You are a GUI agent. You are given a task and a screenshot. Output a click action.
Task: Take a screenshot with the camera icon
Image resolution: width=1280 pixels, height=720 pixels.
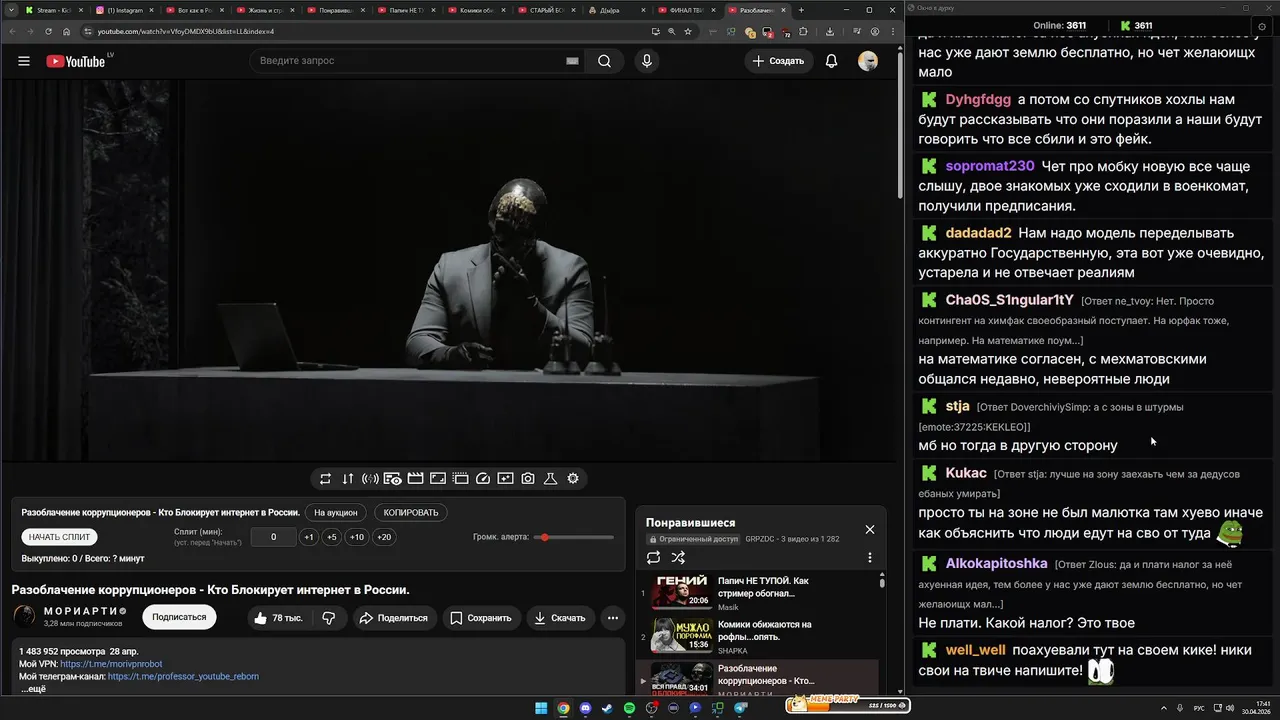tap(528, 479)
